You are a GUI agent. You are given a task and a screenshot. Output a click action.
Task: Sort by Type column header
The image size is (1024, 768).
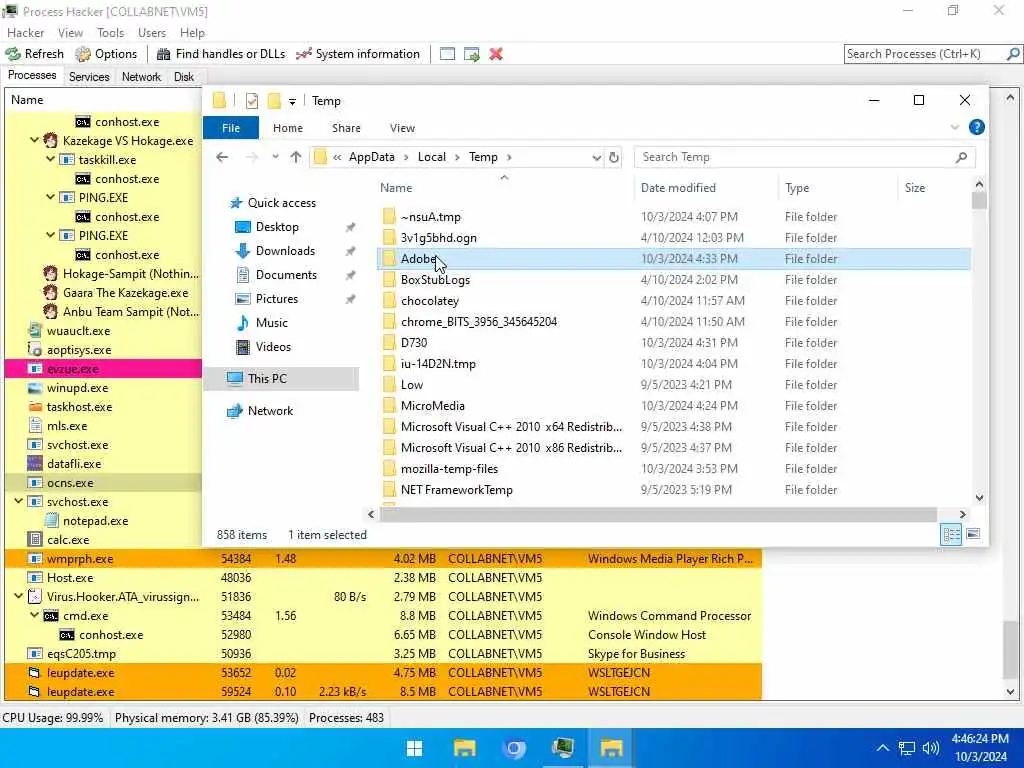point(837,188)
